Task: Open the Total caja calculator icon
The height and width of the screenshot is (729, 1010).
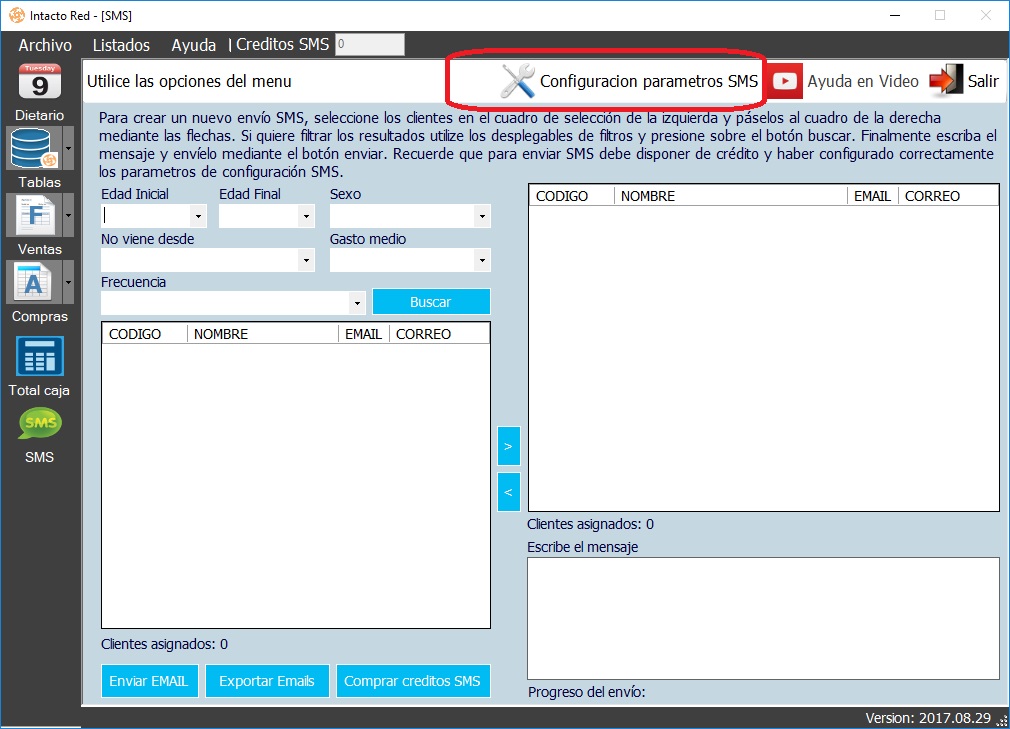Action: (x=39, y=356)
